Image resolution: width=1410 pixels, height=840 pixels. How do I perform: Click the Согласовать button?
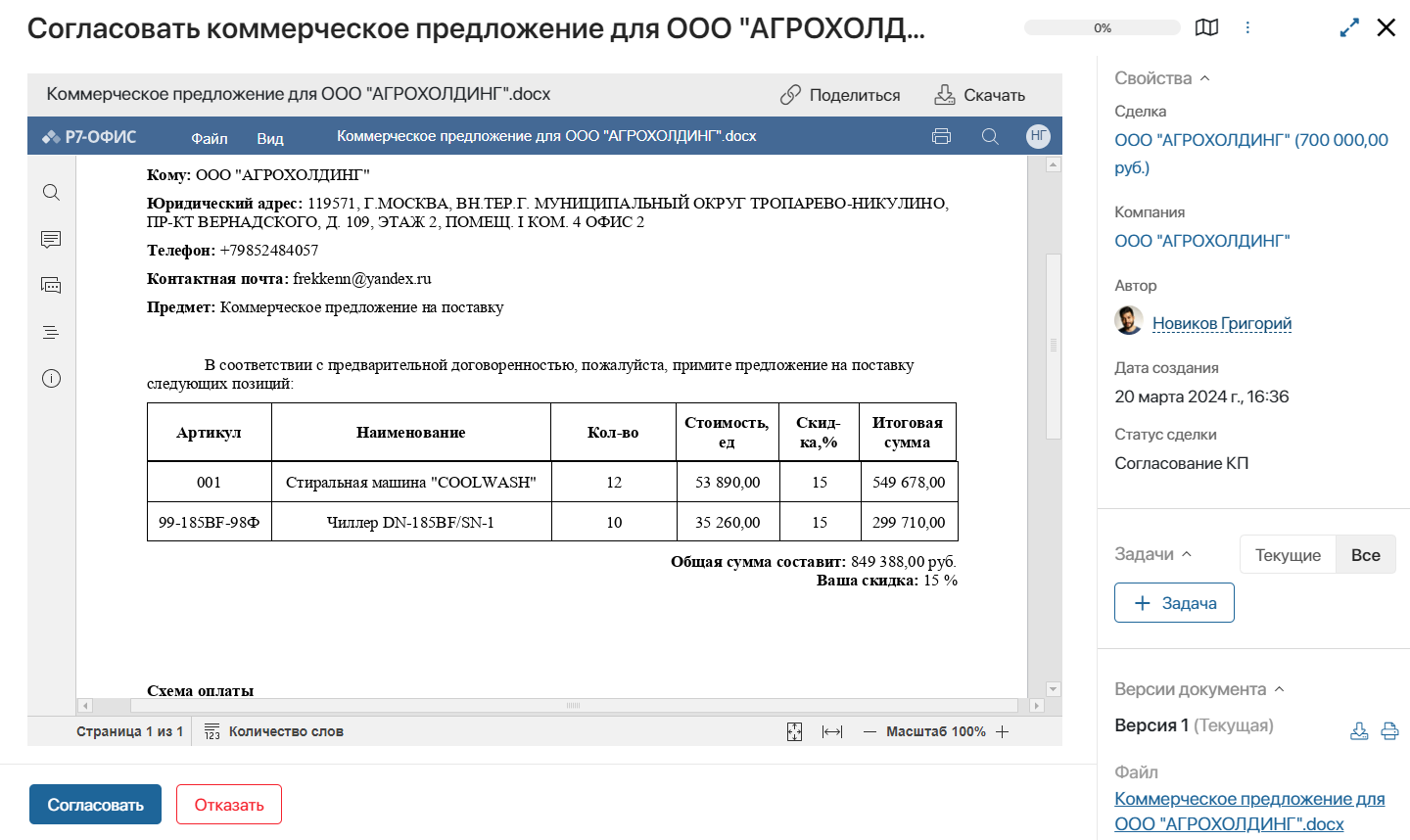click(95, 805)
